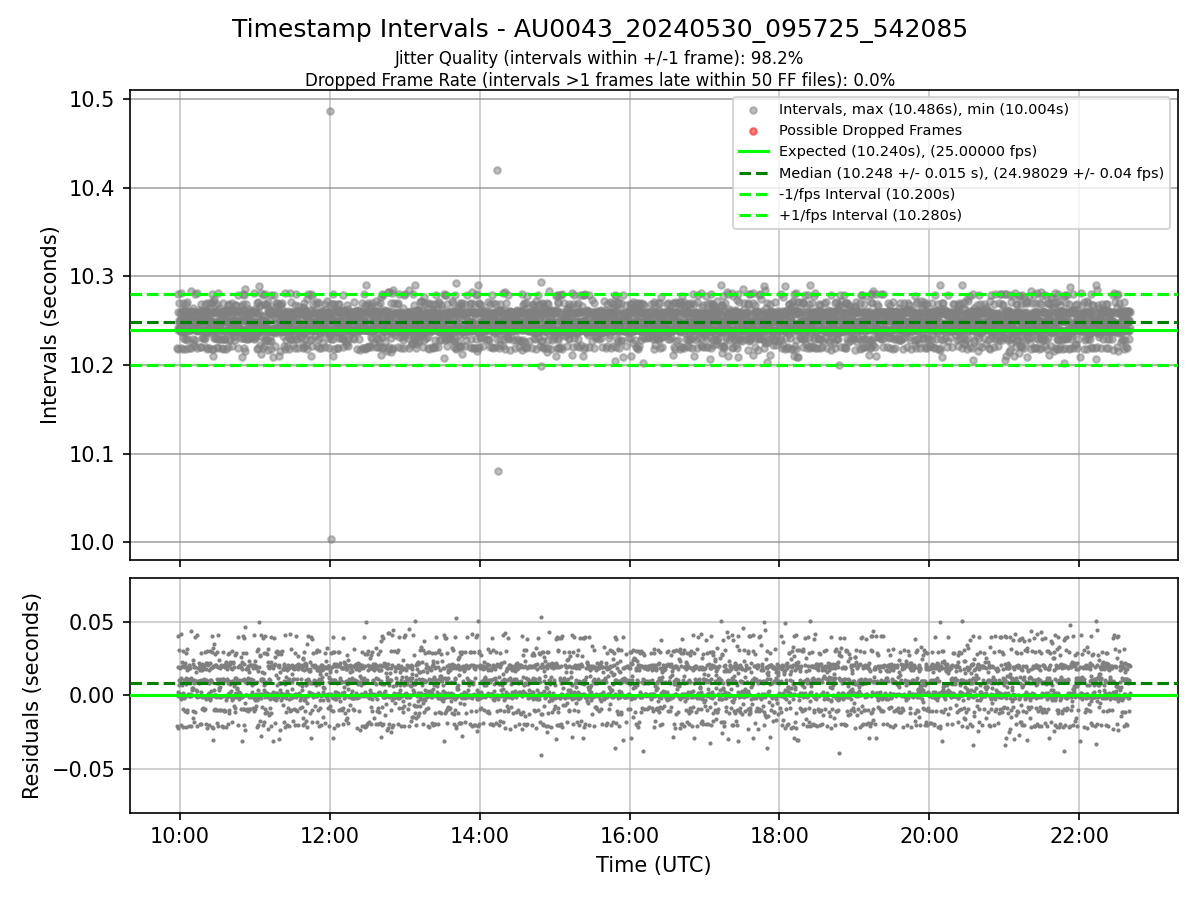
Task: Click legend entry '+1/fps Interval (10.280s)'
Action: click(x=870, y=214)
